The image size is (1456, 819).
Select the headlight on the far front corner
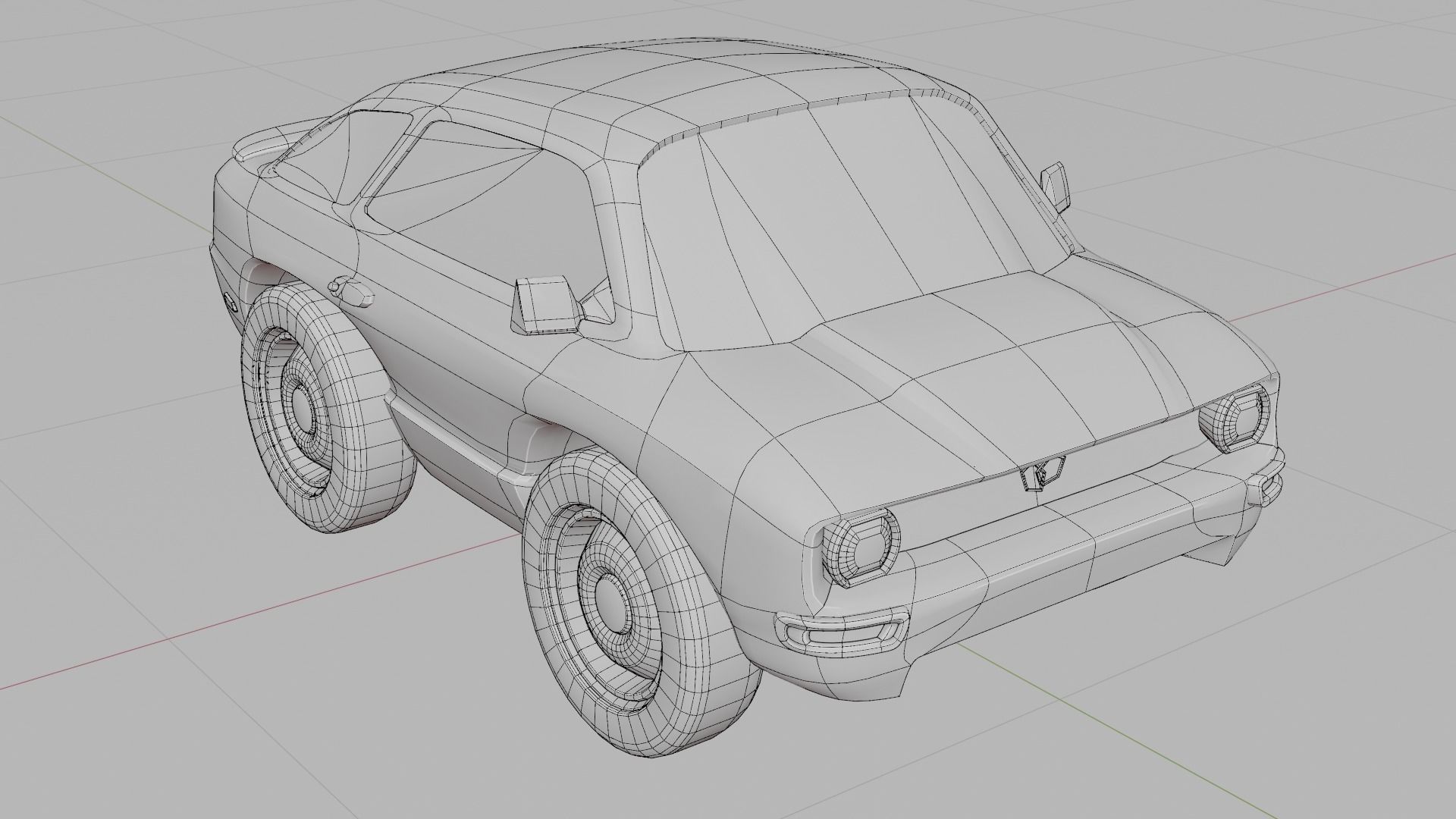(x=1235, y=419)
